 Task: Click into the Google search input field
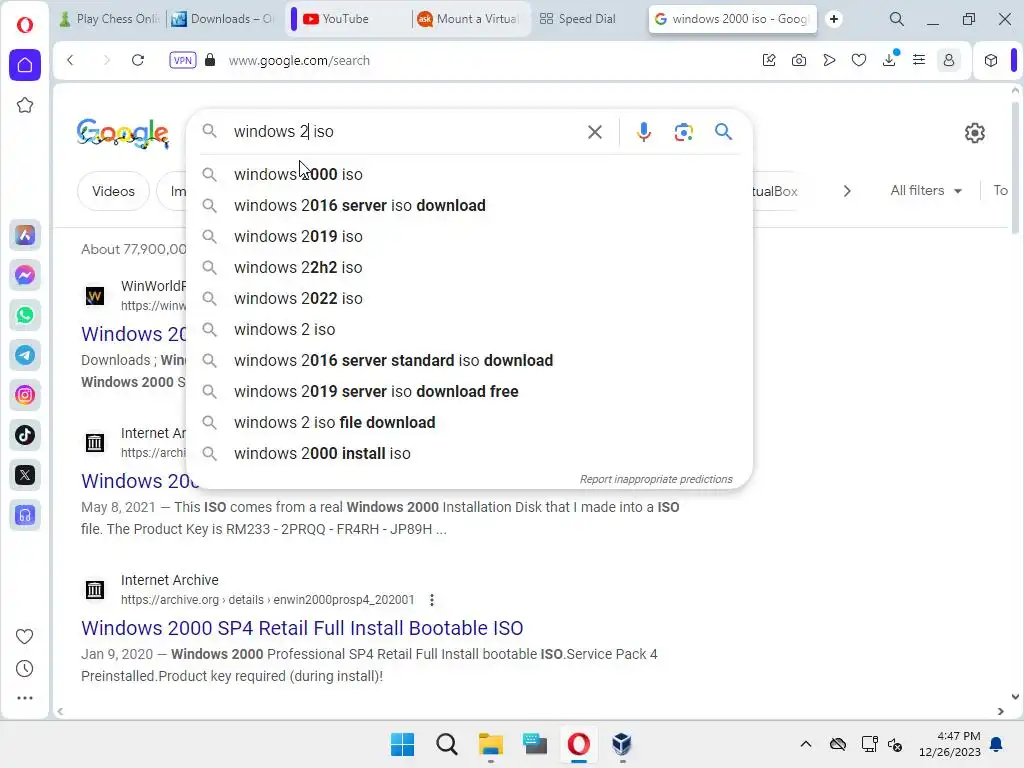(x=405, y=132)
